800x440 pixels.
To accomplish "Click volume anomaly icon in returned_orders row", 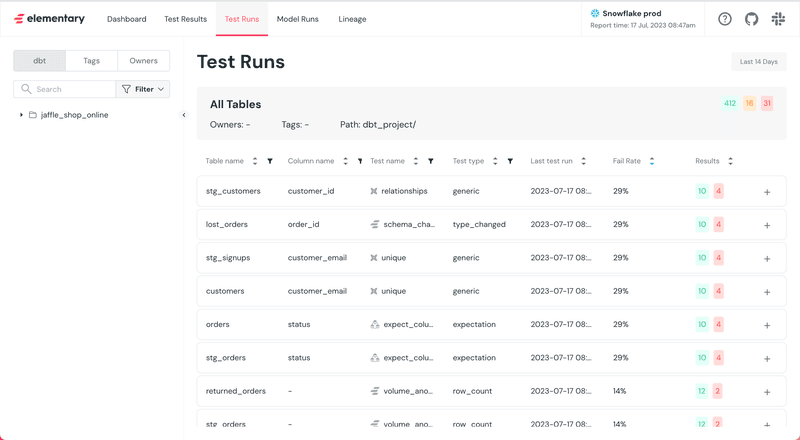I will click(375, 391).
